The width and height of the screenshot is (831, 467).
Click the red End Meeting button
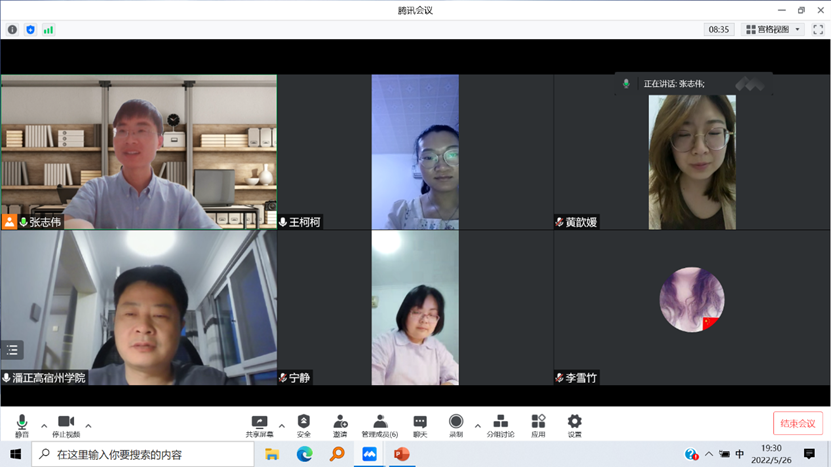797,423
